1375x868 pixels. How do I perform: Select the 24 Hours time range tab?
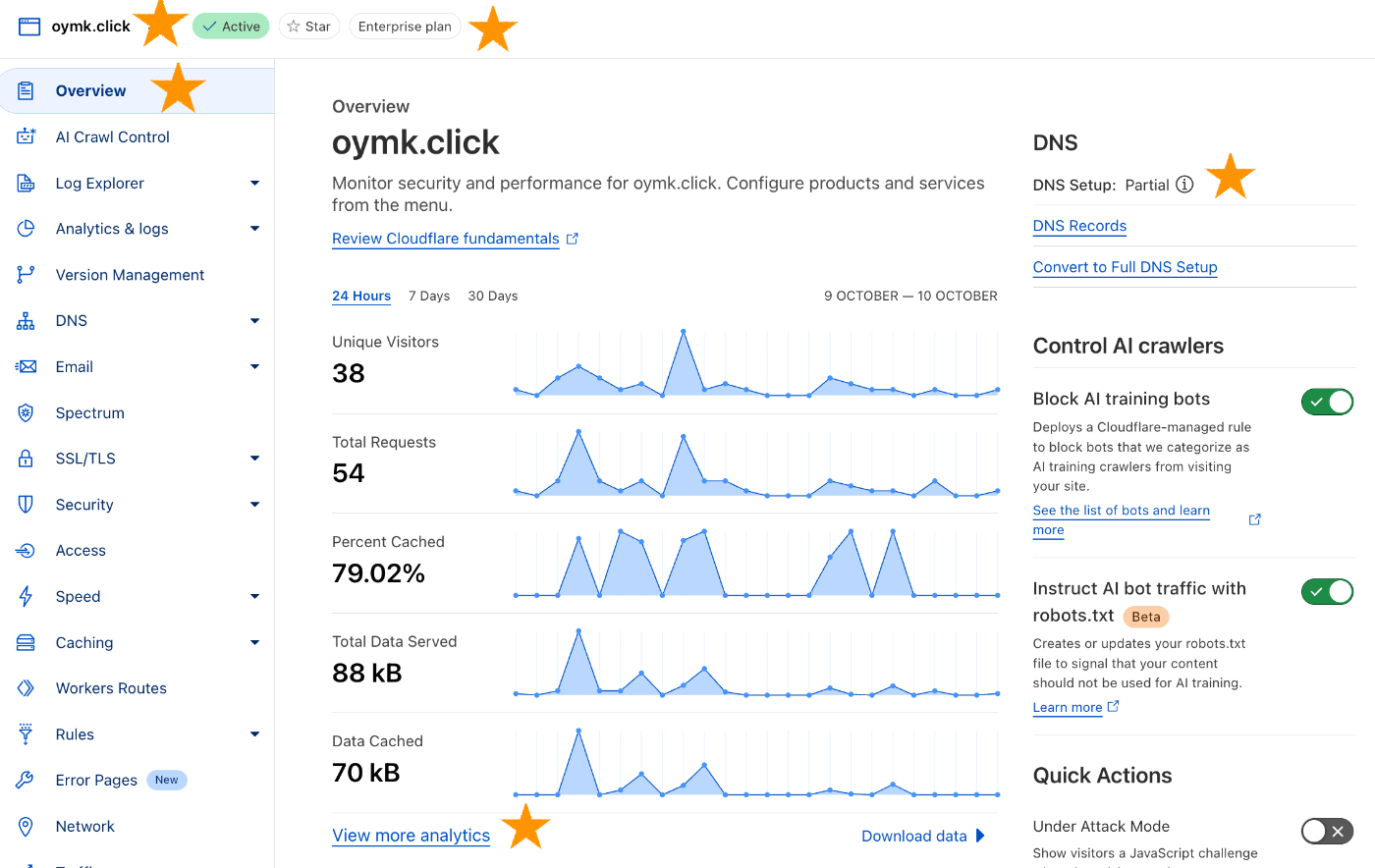tap(361, 296)
